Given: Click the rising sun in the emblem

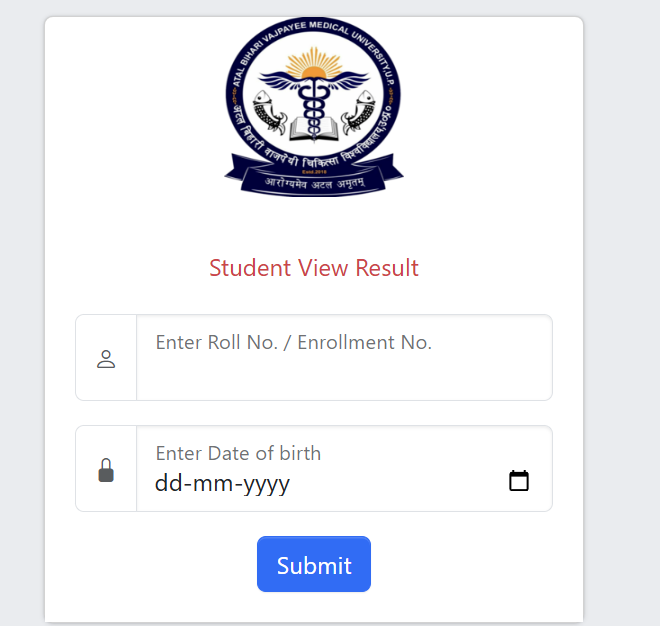Looking at the screenshot, I should pyautogui.click(x=314, y=63).
